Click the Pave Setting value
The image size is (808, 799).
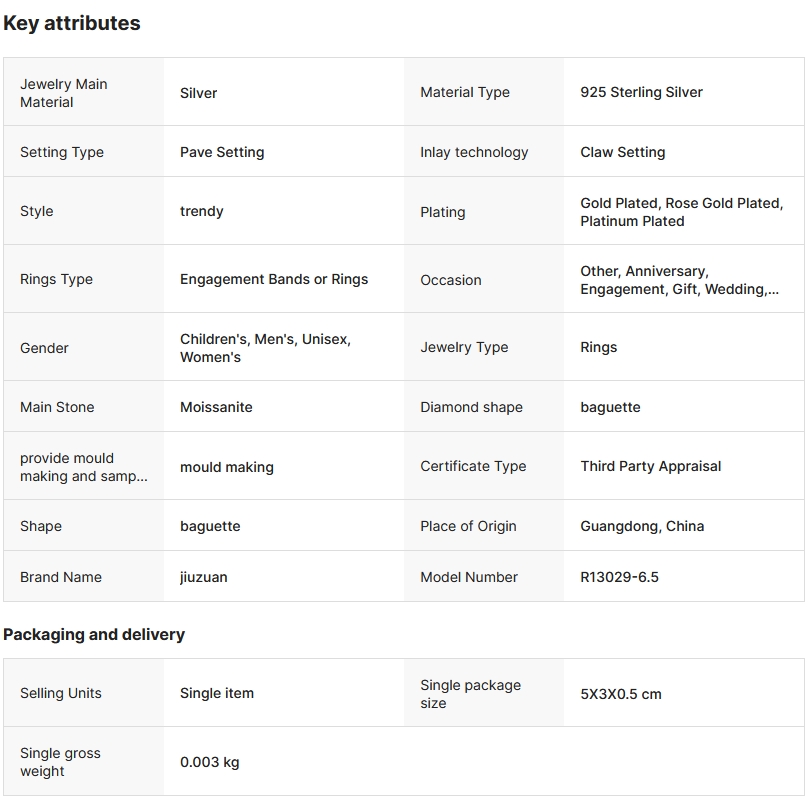pyautogui.click(x=222, y=152)
